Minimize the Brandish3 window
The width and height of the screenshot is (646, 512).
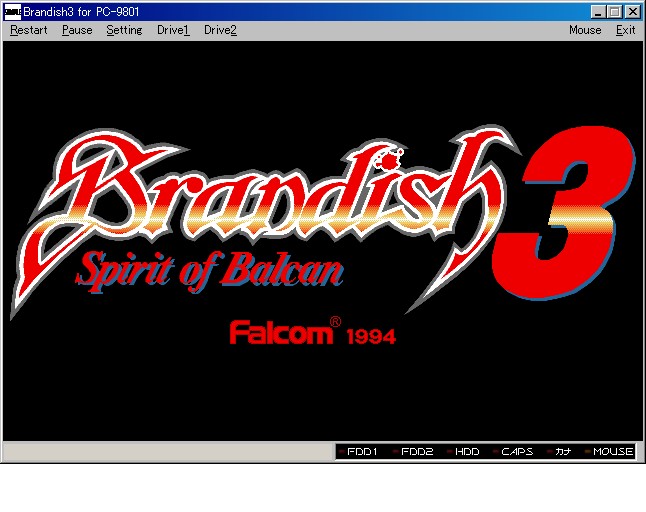pos(598,12)
